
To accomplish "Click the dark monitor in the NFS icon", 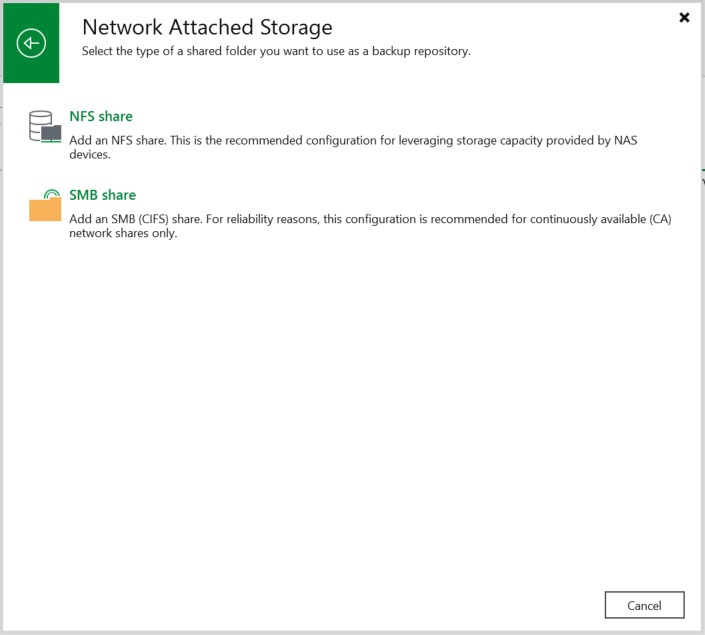I will click(52, 133).
